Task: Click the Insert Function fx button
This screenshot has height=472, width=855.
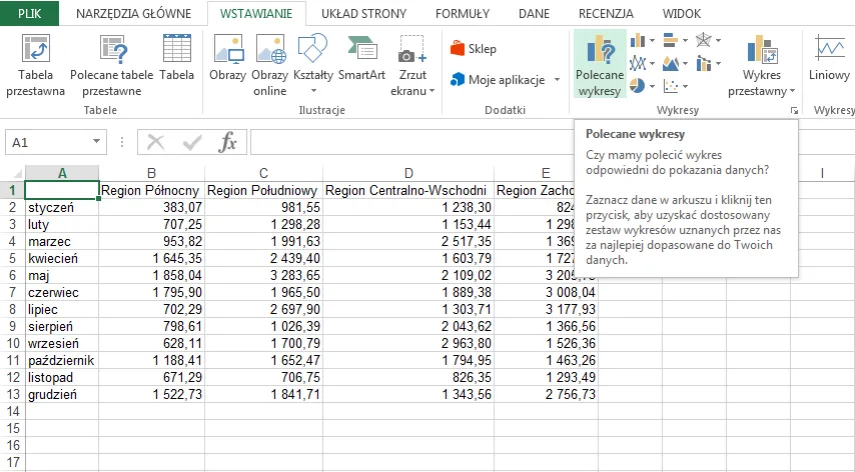Action: click(x=228, y=143)
